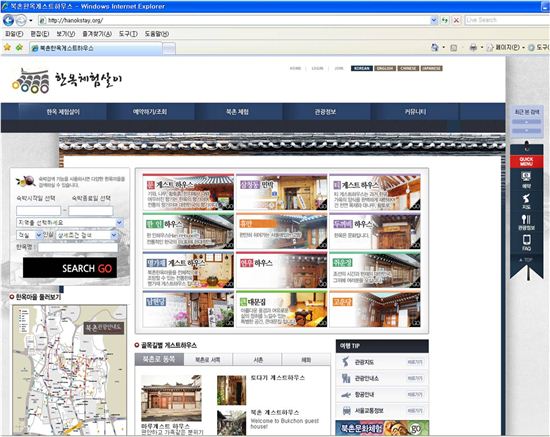Select the 북촌 체험 navigation tab

[x=237, y=112]
